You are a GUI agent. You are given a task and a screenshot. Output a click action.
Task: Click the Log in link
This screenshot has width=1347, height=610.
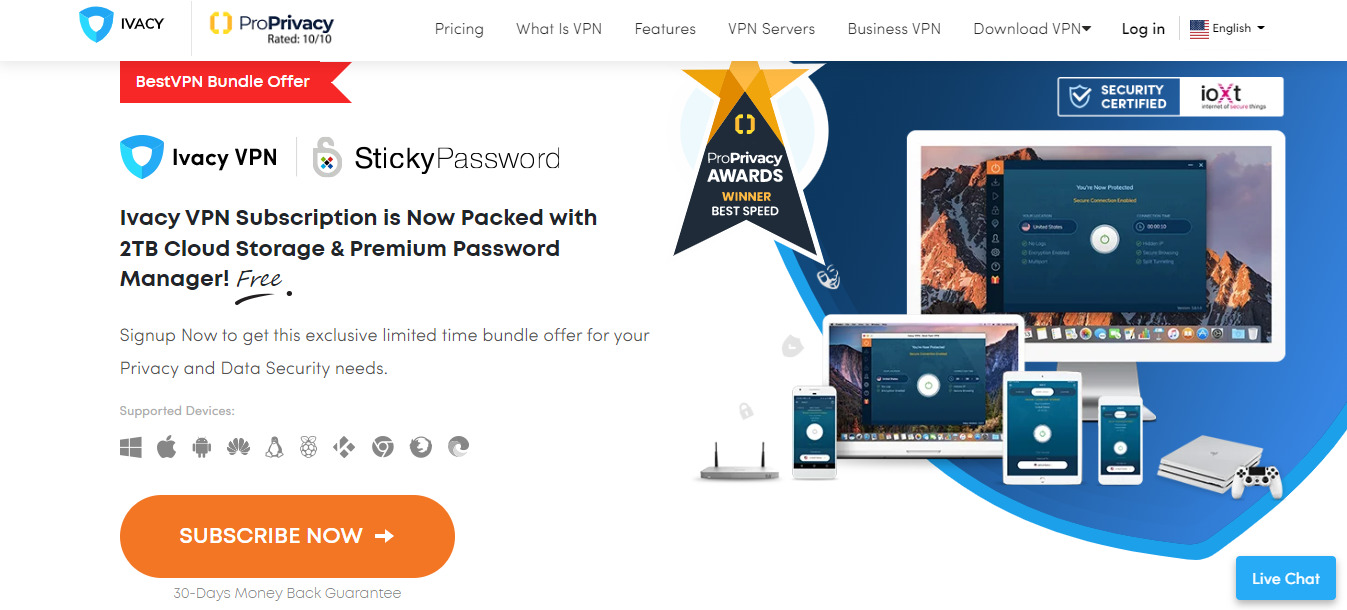click(1143, 29)
